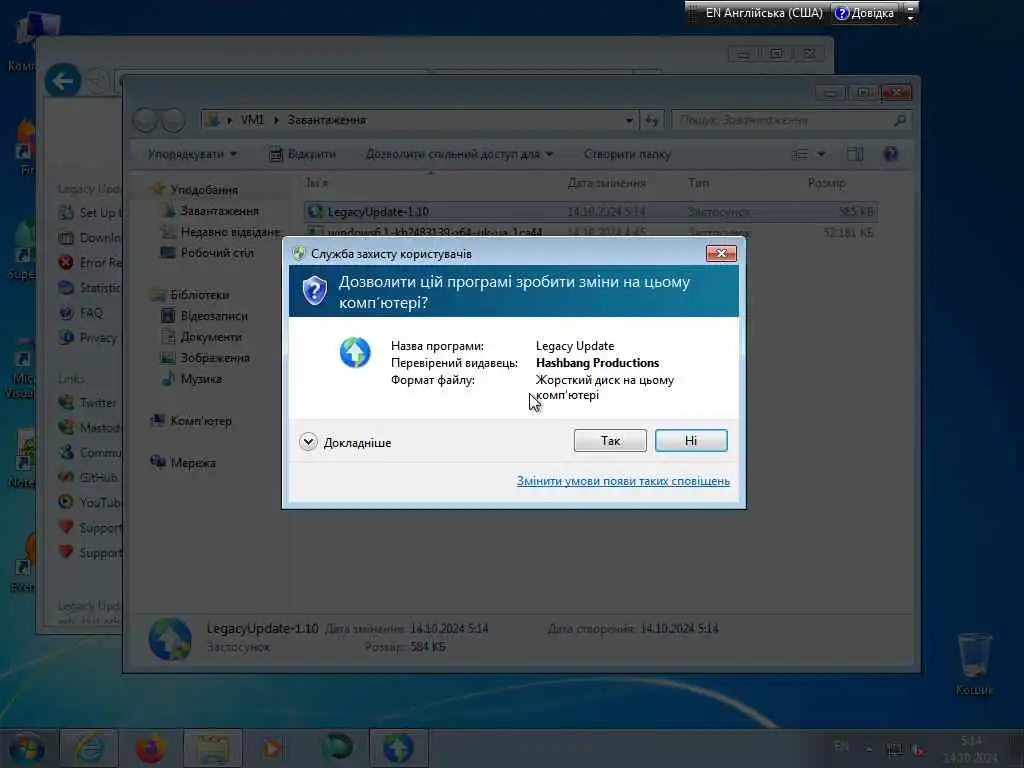This screenshot has width=1024, height=768.
Task: Select the windows6.1-kb2483139 file row
Action: coord(590,232)
